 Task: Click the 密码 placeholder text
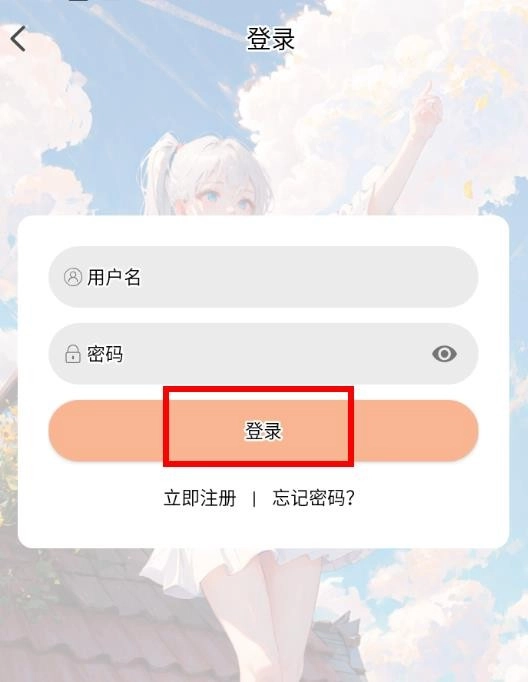coord(105,354)
